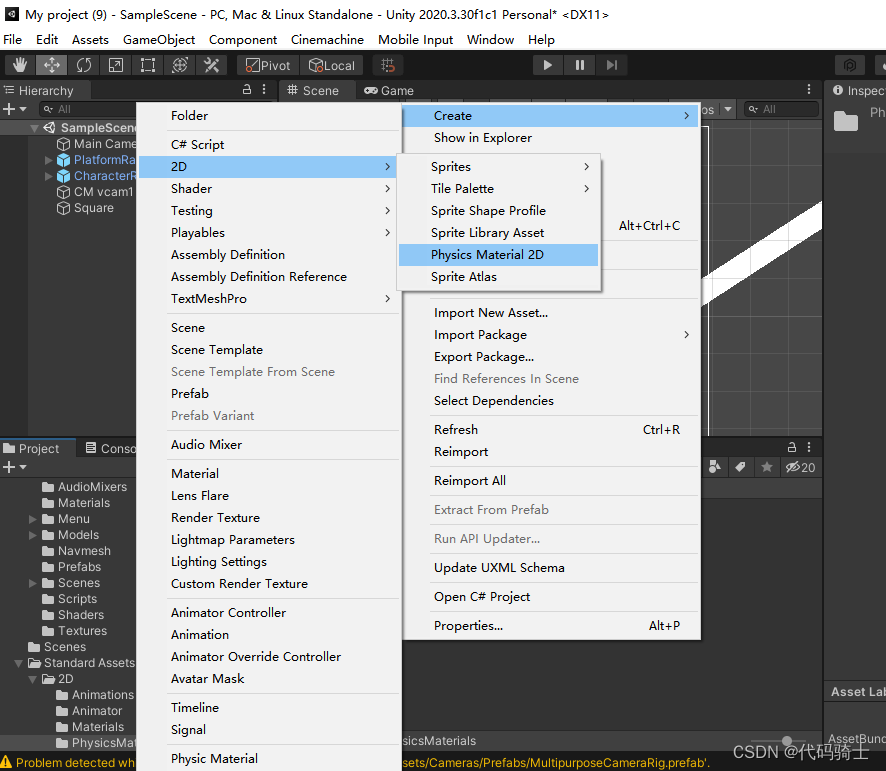This screenshot has width=886, height=771.
Task: Toggle favorites star icon in Project
Action: tap(767, 467)
